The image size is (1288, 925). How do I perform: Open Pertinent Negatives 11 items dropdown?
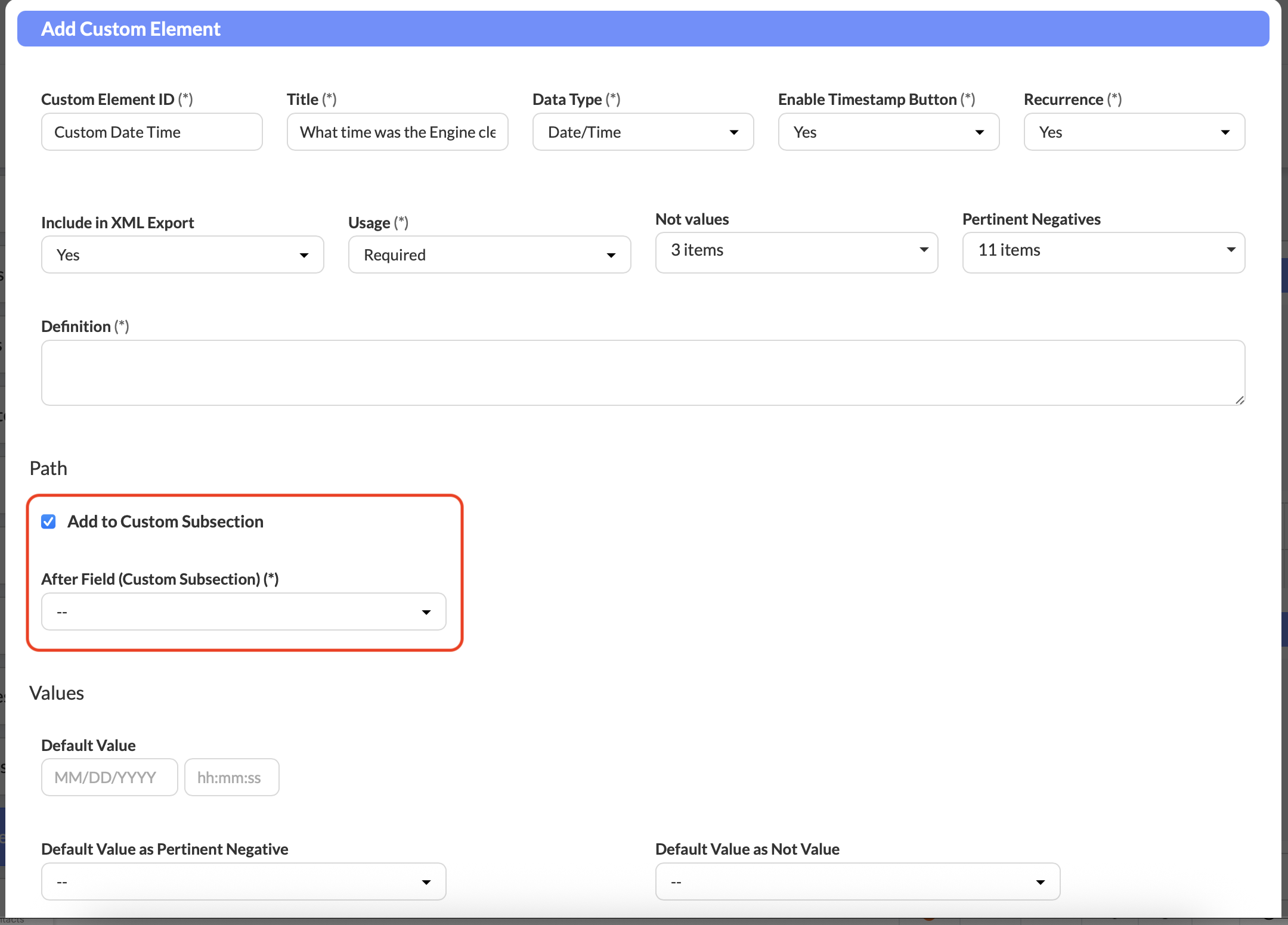1103,252
